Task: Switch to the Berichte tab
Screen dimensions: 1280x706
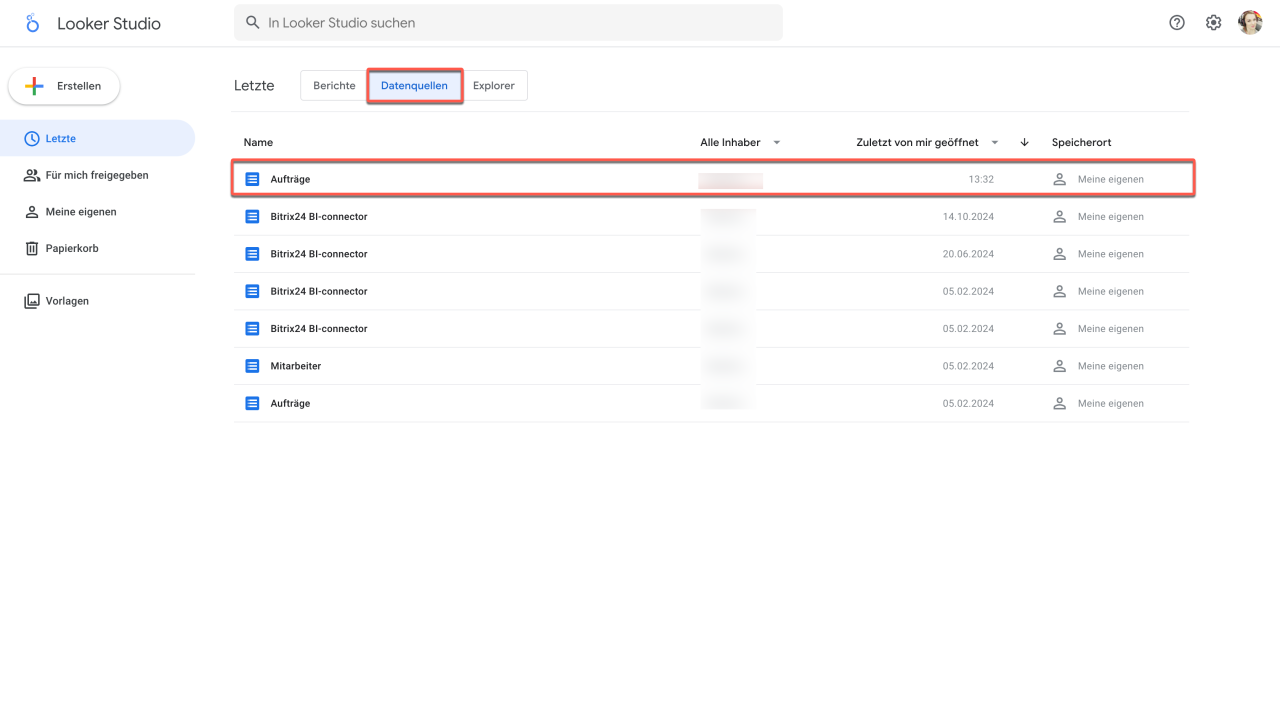Action: 334,86
